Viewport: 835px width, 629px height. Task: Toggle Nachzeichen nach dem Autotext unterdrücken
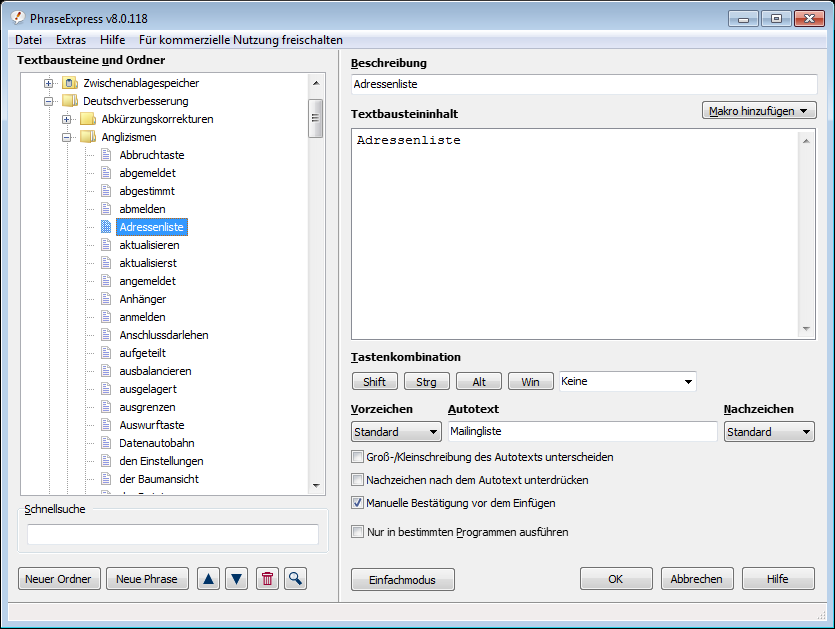[358, 480]
